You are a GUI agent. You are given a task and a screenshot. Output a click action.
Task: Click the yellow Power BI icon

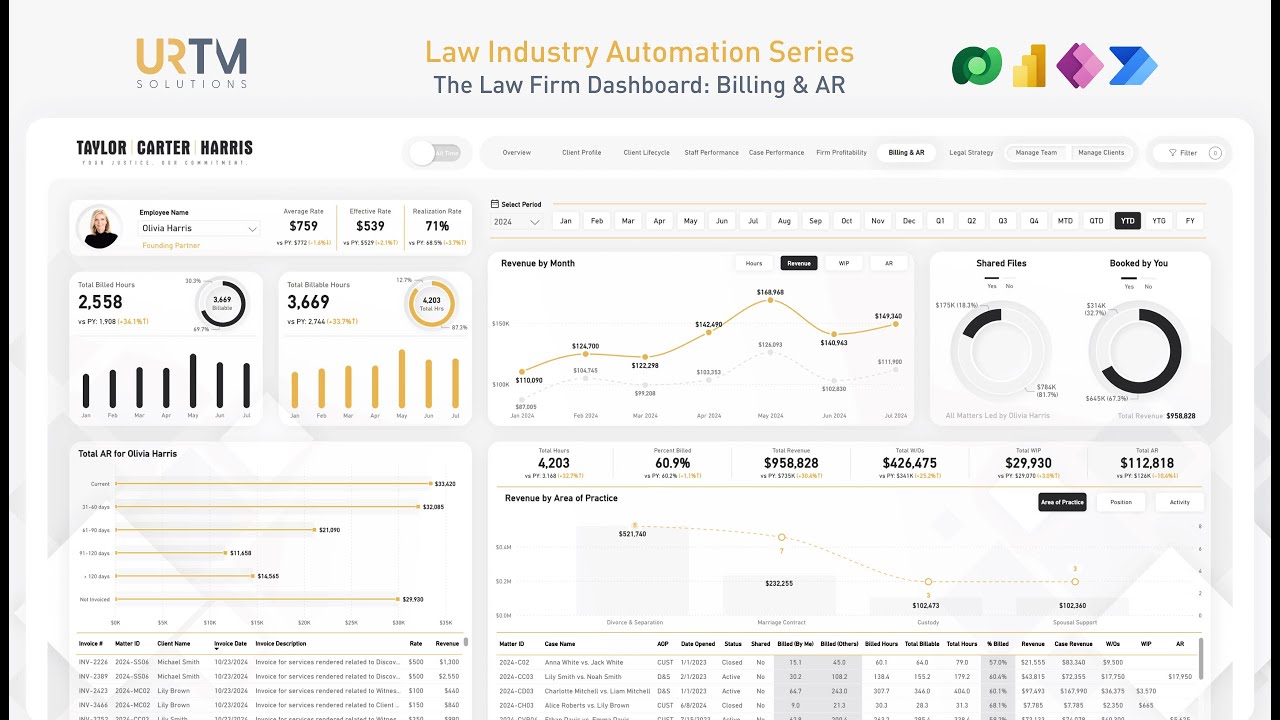1028,66
